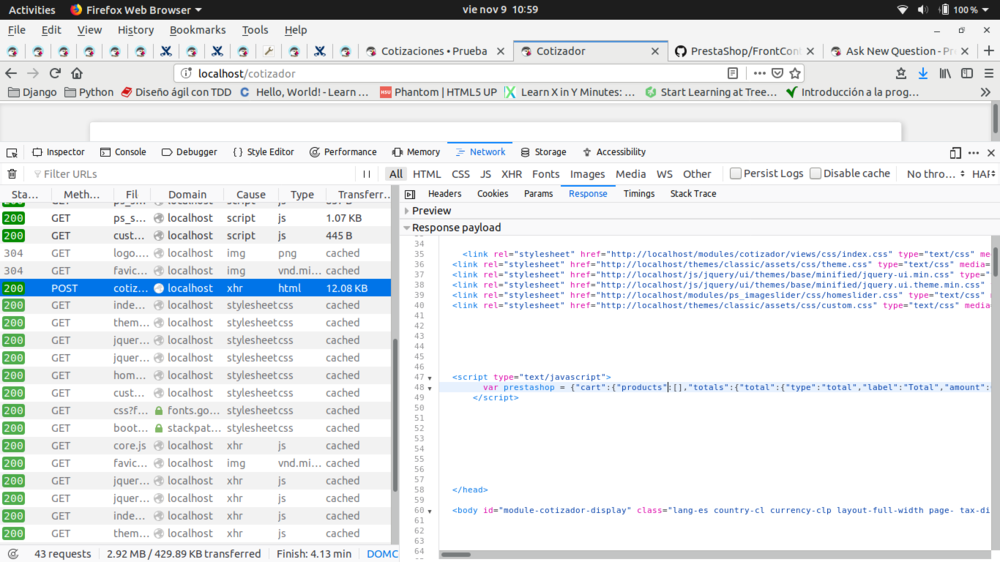Toggle the request details pane icon
The width and height of the screenshot is (1000, 562).
point(410,194)
